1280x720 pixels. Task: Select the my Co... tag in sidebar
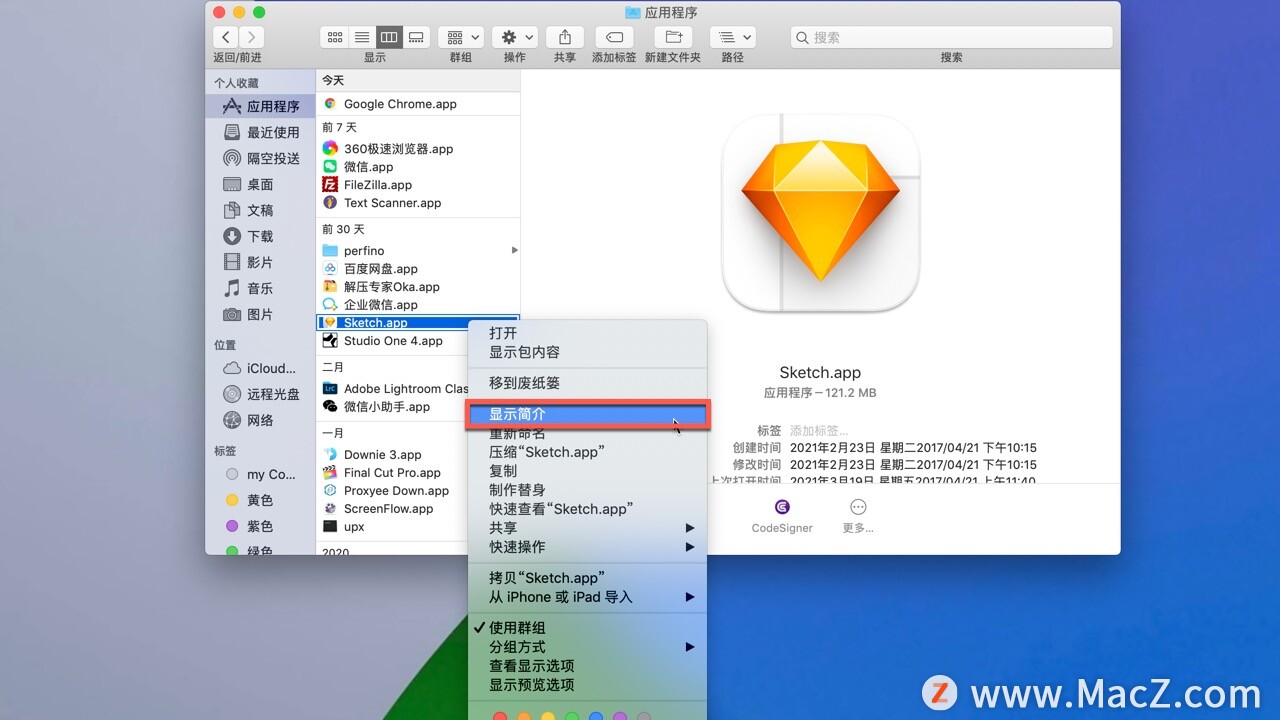coord(261,474)
